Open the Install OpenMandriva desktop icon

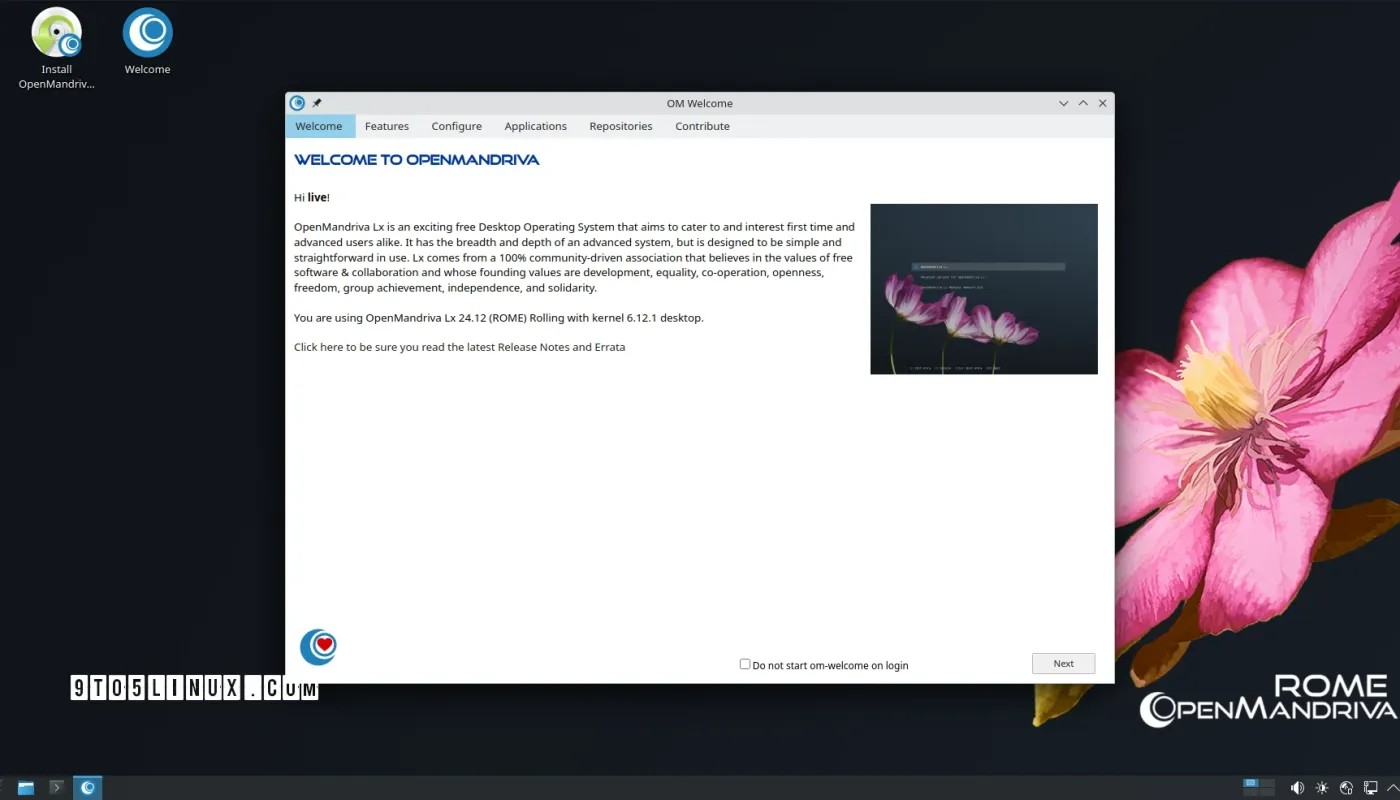[x=57, y=48]
